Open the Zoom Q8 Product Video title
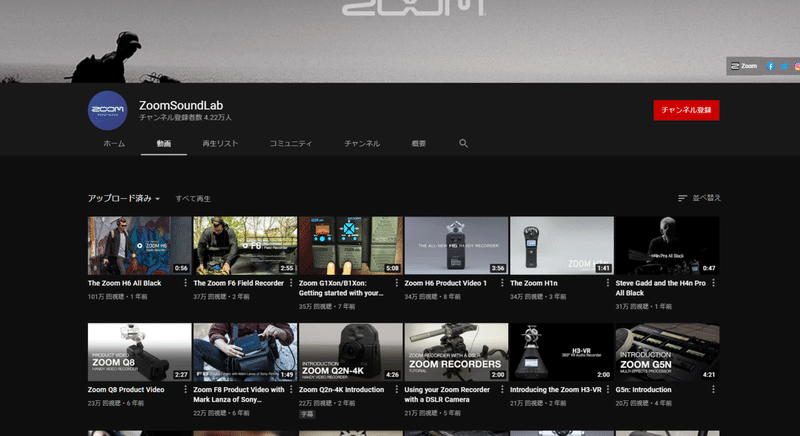800x436 pixels. (x=126, y=390)
